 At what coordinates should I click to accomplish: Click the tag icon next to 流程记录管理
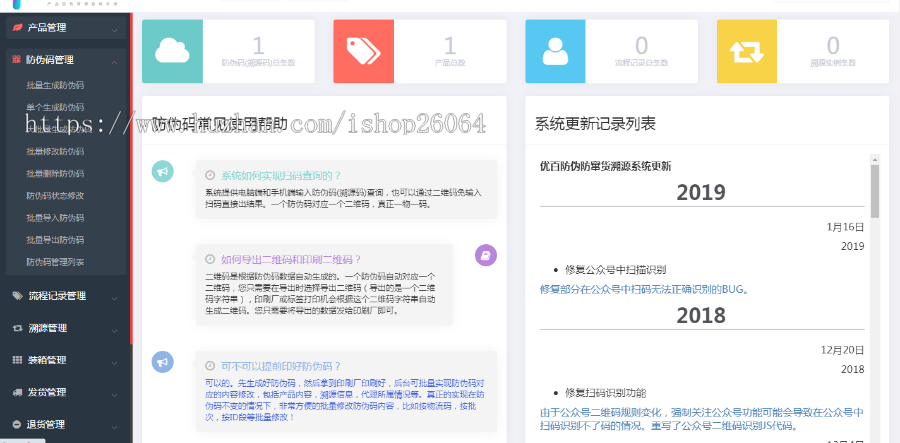click(17, 296)
